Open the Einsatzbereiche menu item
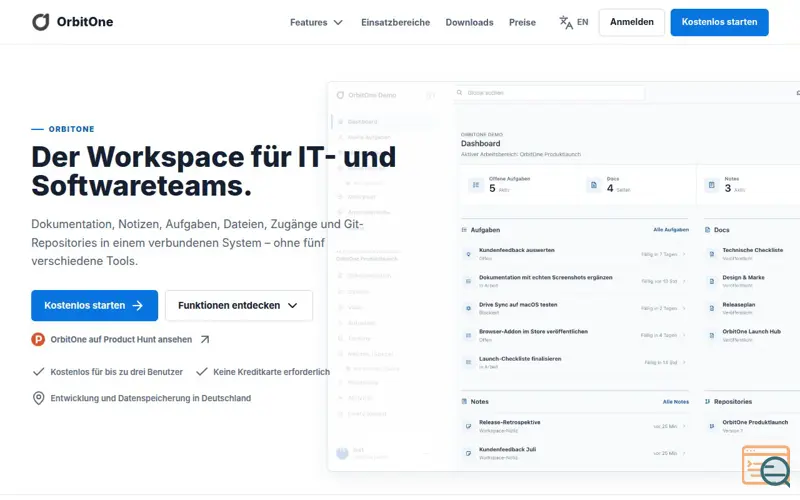 (395, 22)
